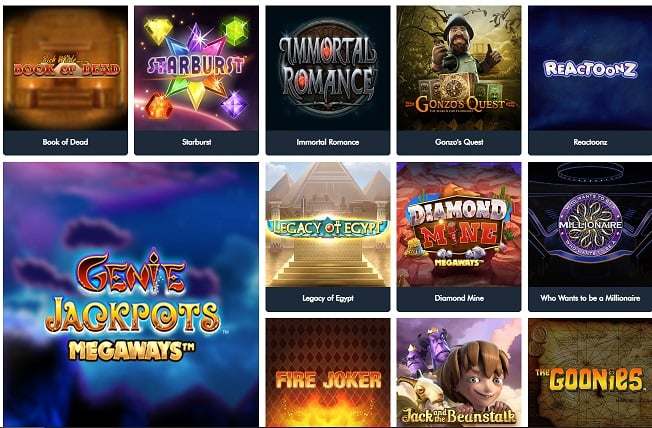The image size is (652, 428).
Task: Click the Fire Joker game thumbnail
Action: coord(328,373)
